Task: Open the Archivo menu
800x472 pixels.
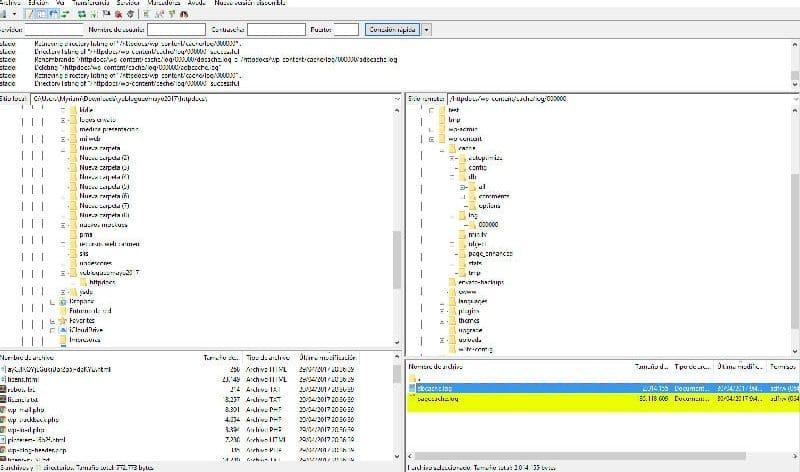Action: (x=10, y=3)
